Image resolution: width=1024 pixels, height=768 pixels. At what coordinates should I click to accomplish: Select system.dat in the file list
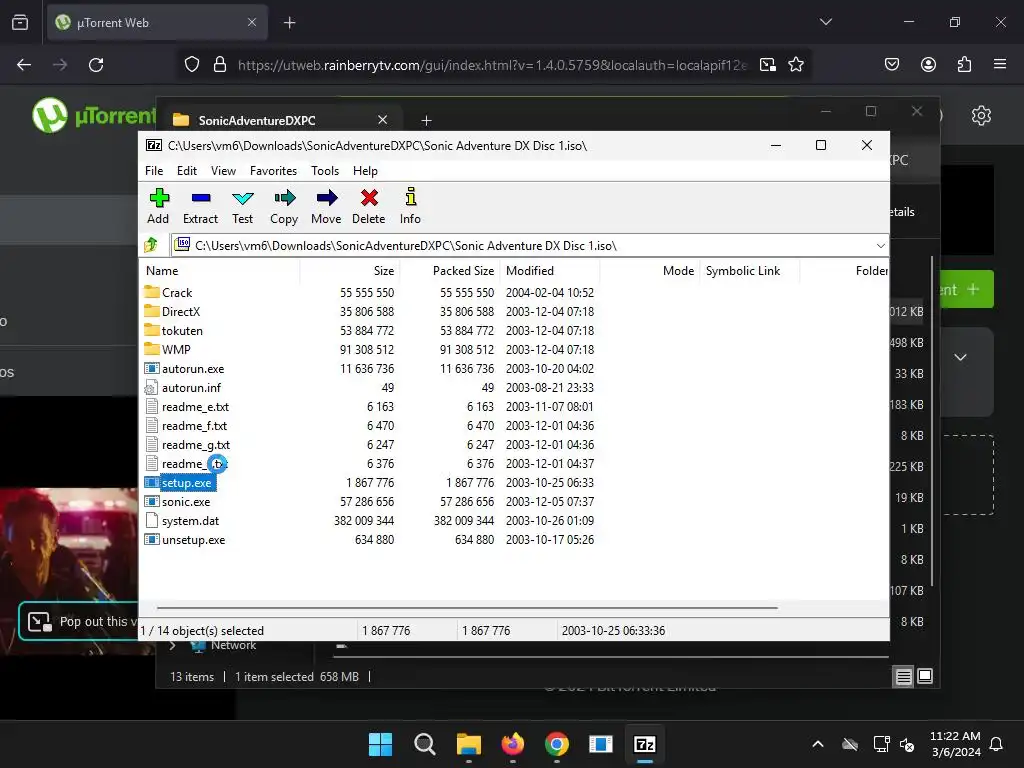click(x=190, y=520)
